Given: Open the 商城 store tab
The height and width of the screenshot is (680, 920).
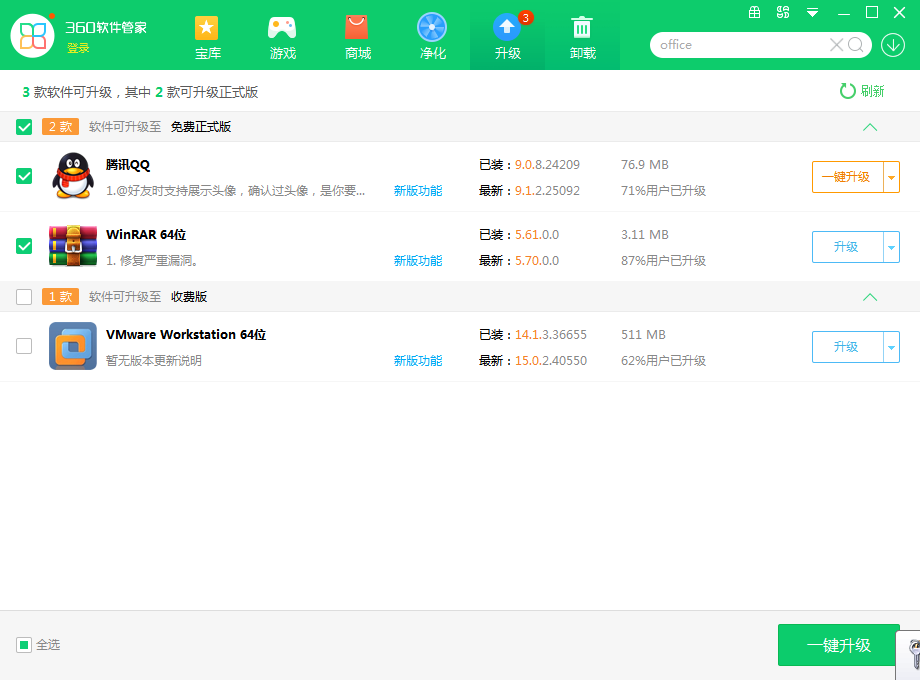Looking at the screenshot, I should coord(357,38).
